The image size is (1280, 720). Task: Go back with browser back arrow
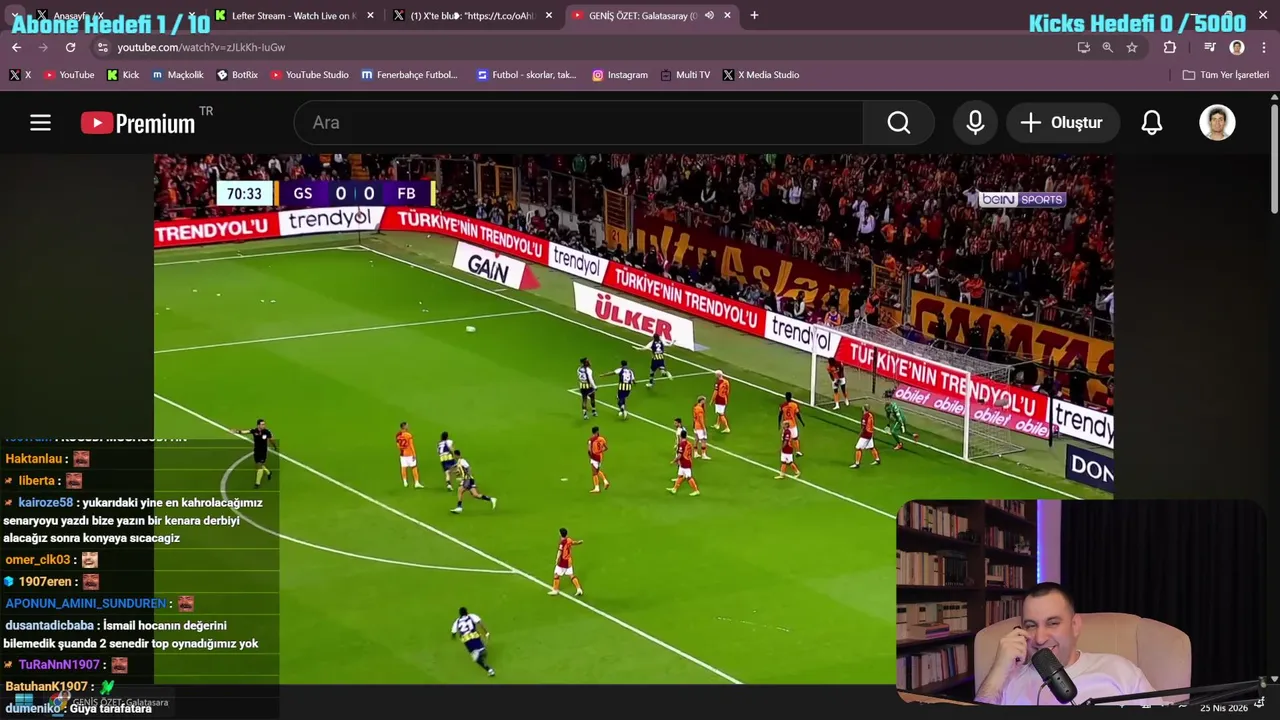(16, 47)
